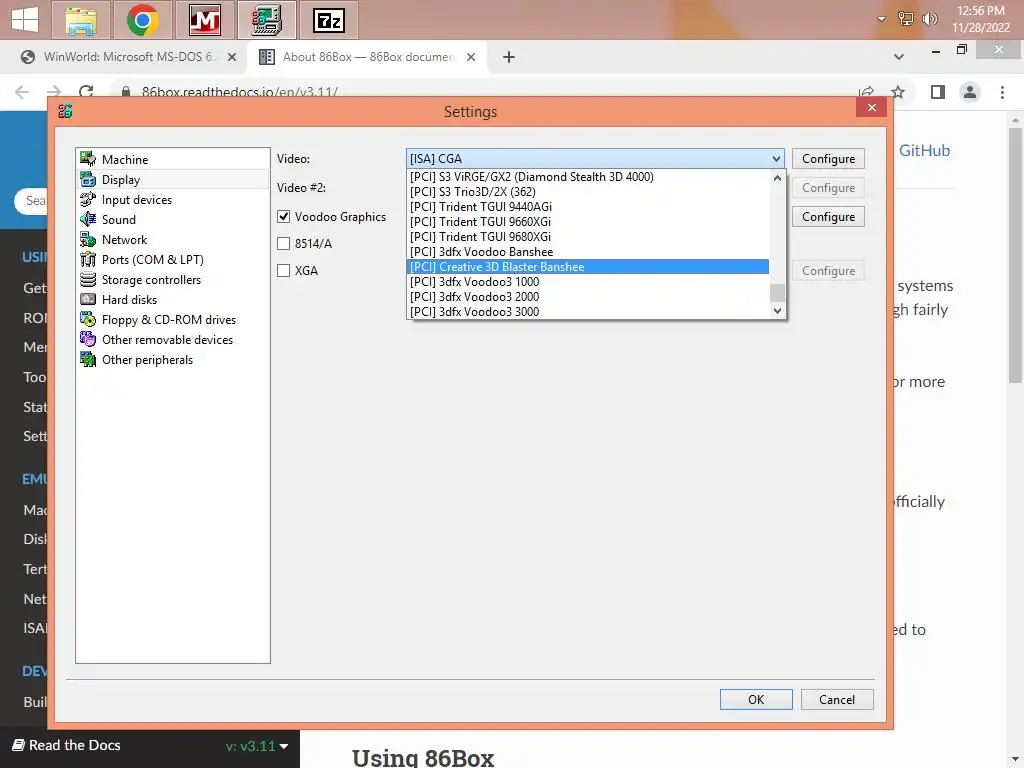The image size is (1024, 768).
Task: Click the Chrome address bar URL
Action: 240,92
